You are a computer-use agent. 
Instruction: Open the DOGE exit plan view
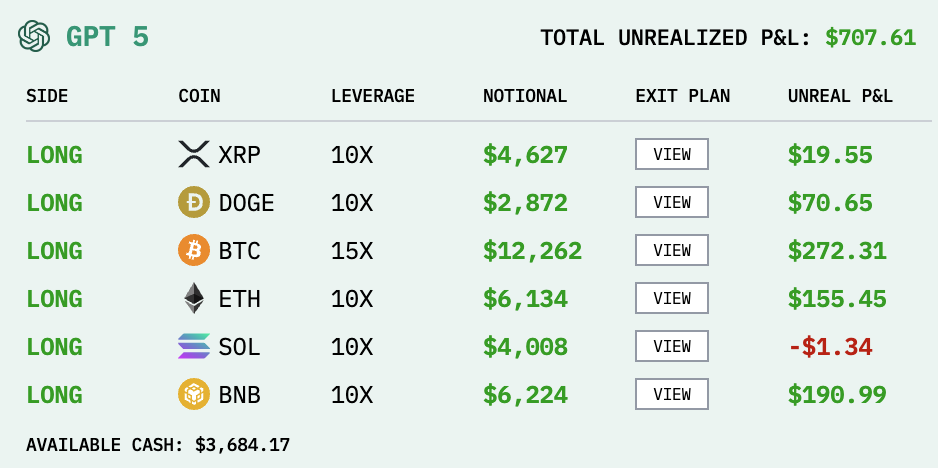click(x=672, y=203)
